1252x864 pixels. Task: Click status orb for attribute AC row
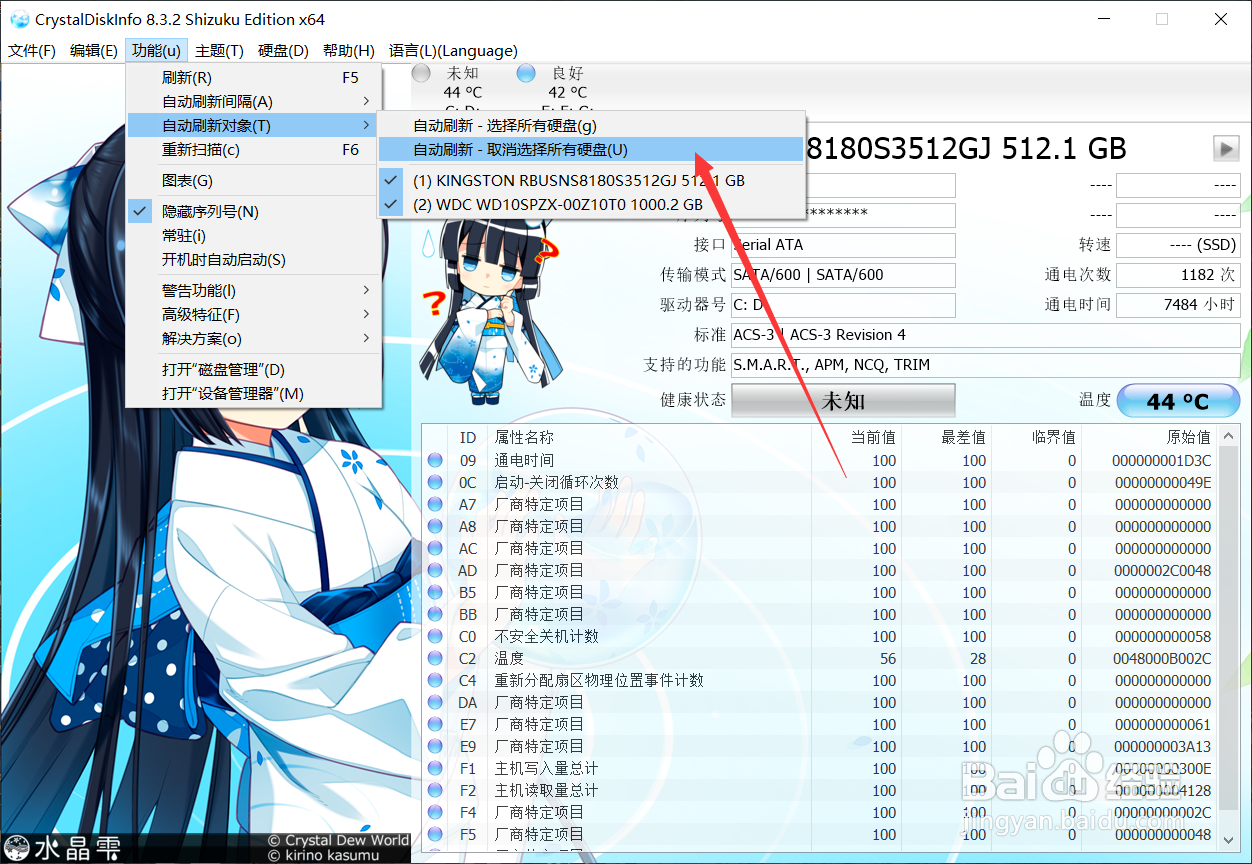click(435, 549)
